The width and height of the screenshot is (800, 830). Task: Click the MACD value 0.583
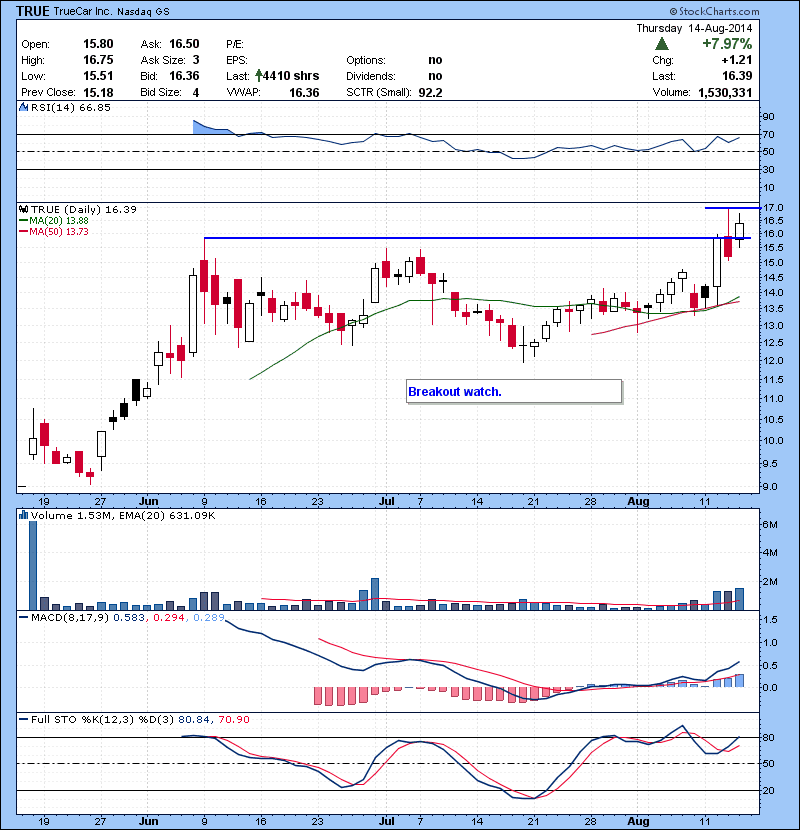coord(129,617)
